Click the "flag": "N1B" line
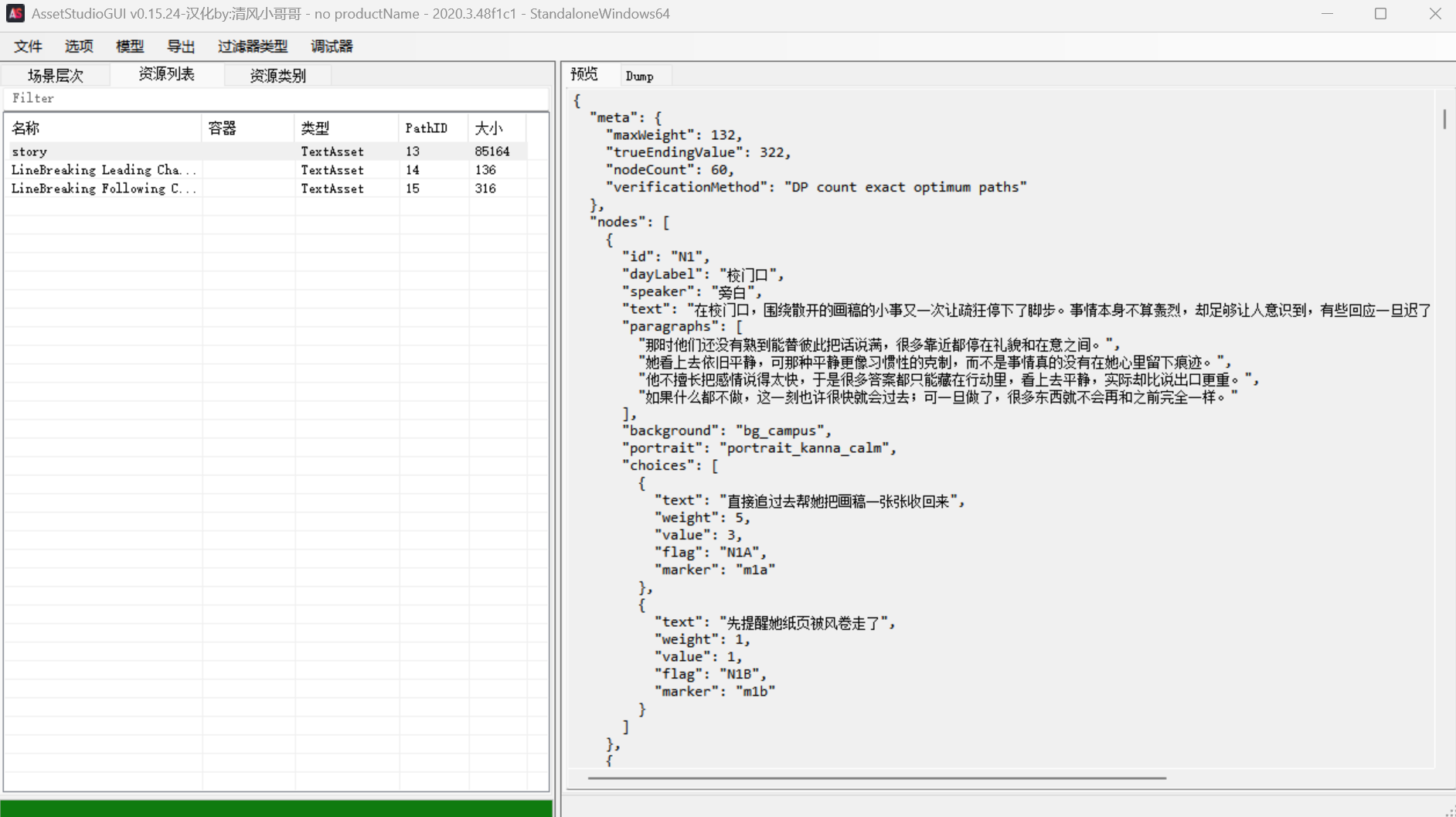The width and height of the screenshot is (1456, 817). pyautogui.click(x=710, y=674)
